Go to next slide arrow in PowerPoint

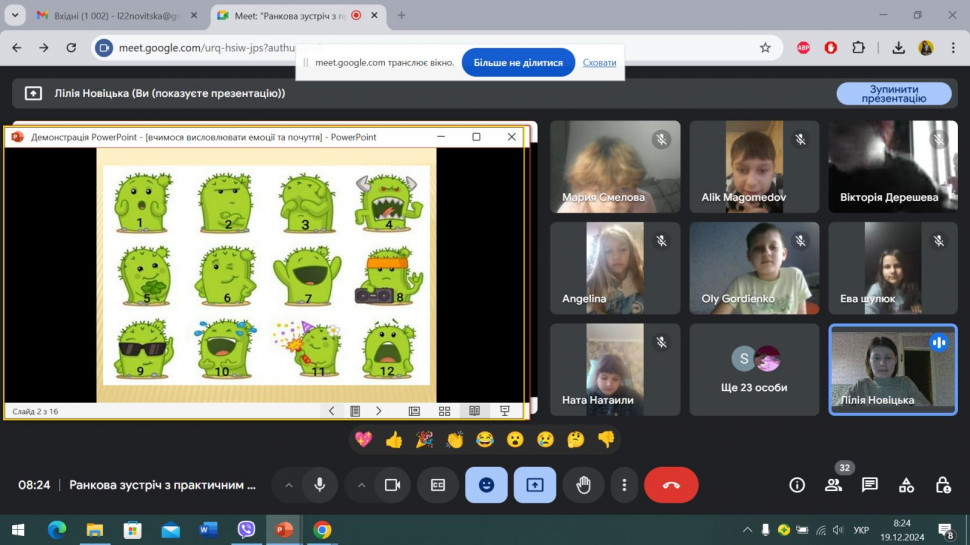tap(379, 411)
